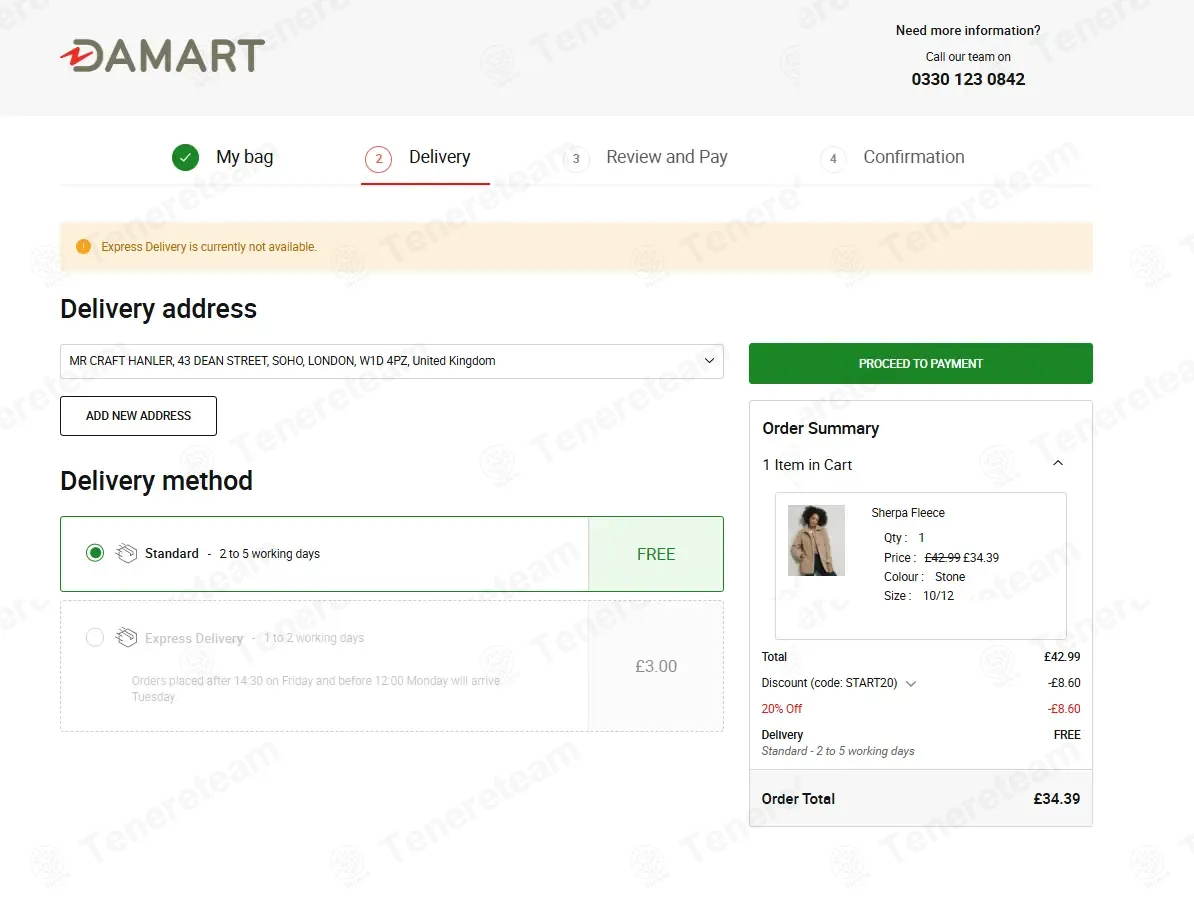This screenshot has height=899, width=1194.
Task: Click the Delivery method heading
Action: [156, 481]
